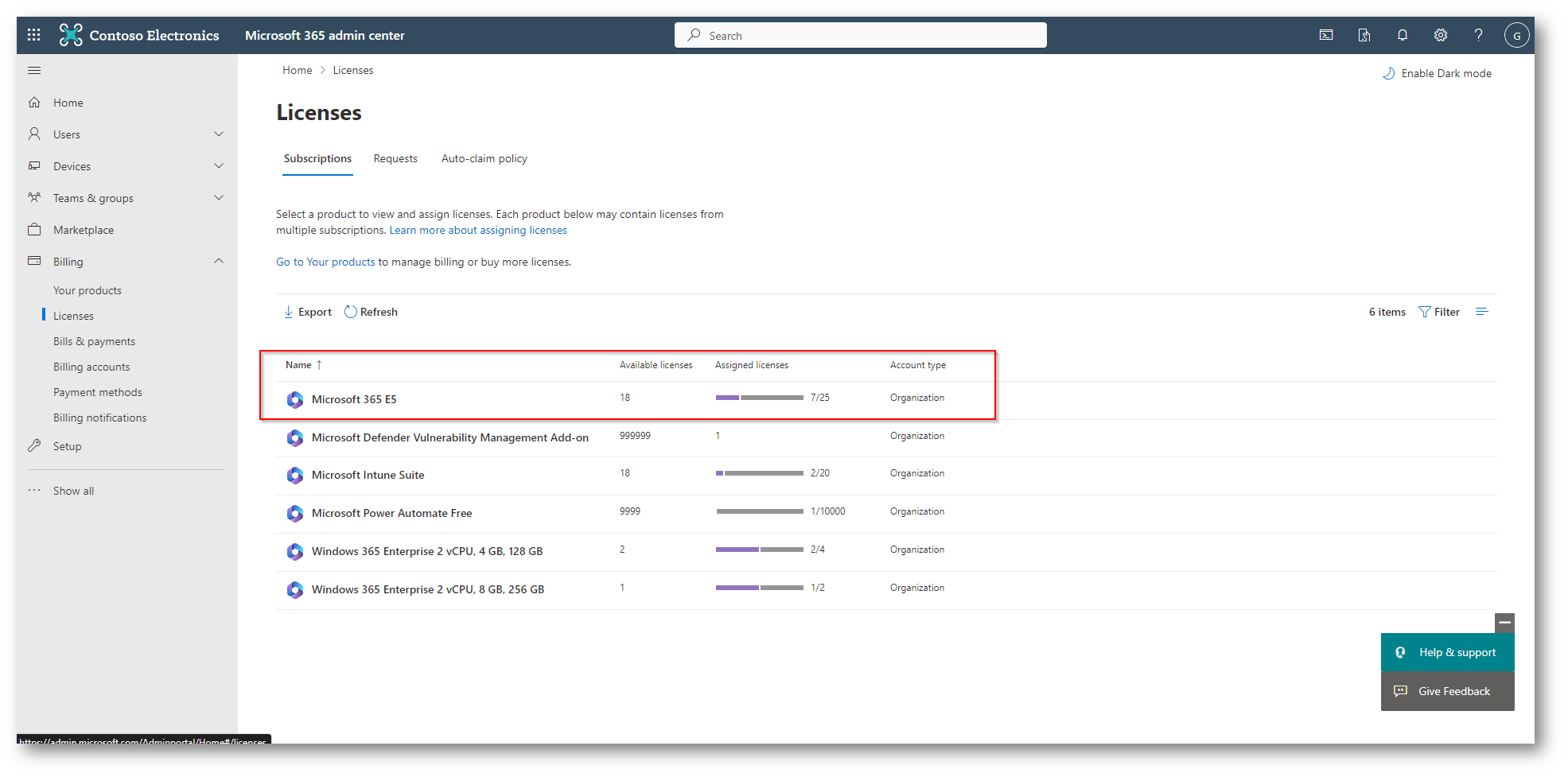Click the Assigned licenses column header
Screen dimensions: 1568x777
coord(752,365)
